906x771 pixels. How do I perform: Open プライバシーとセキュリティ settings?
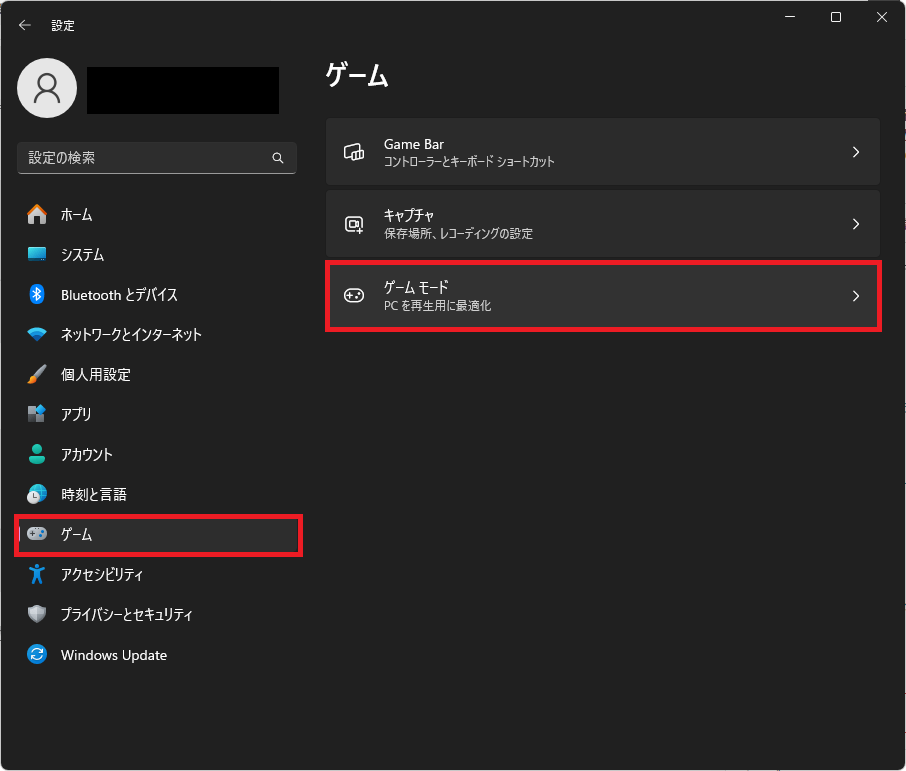pyautogui.click(x=126, y=615)
